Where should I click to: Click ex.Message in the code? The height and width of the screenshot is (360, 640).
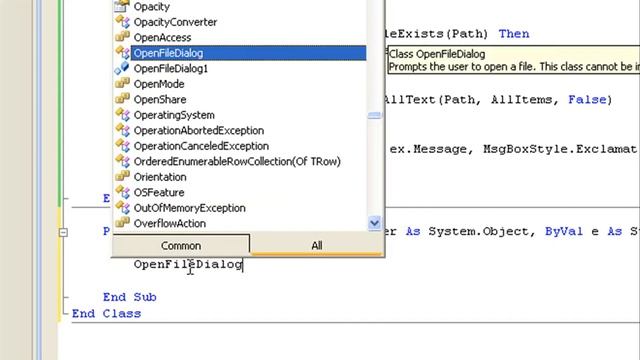pyautogui.click(x=428, y=149)
